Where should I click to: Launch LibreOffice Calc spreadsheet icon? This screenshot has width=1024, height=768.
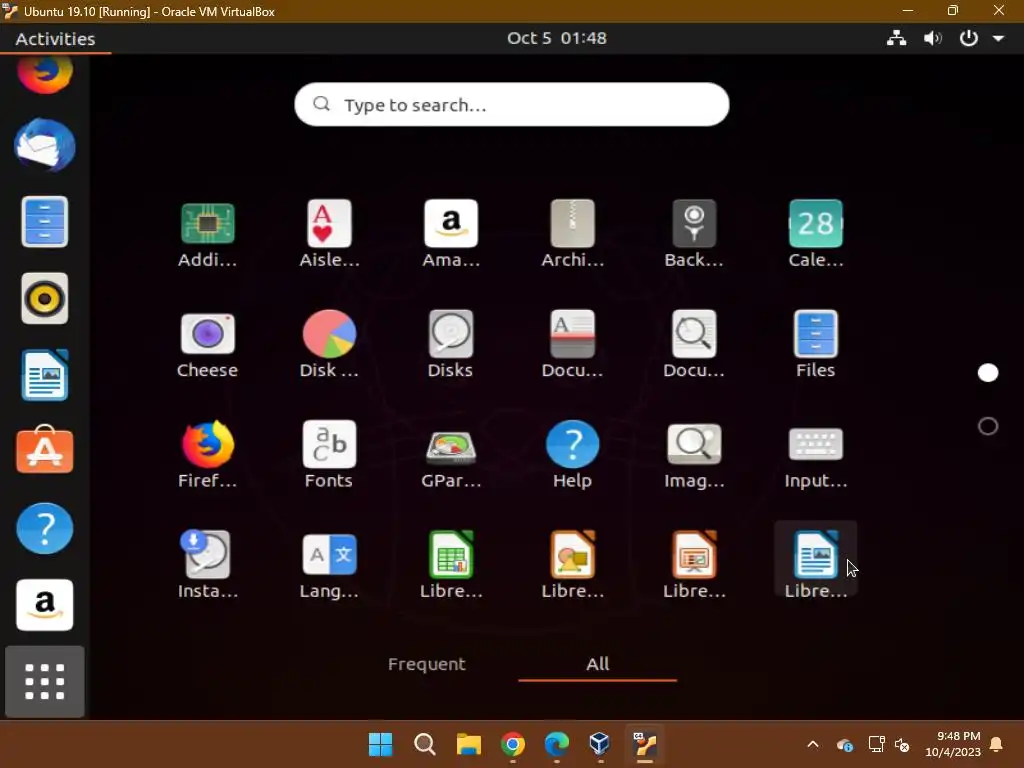pos(451,564)
